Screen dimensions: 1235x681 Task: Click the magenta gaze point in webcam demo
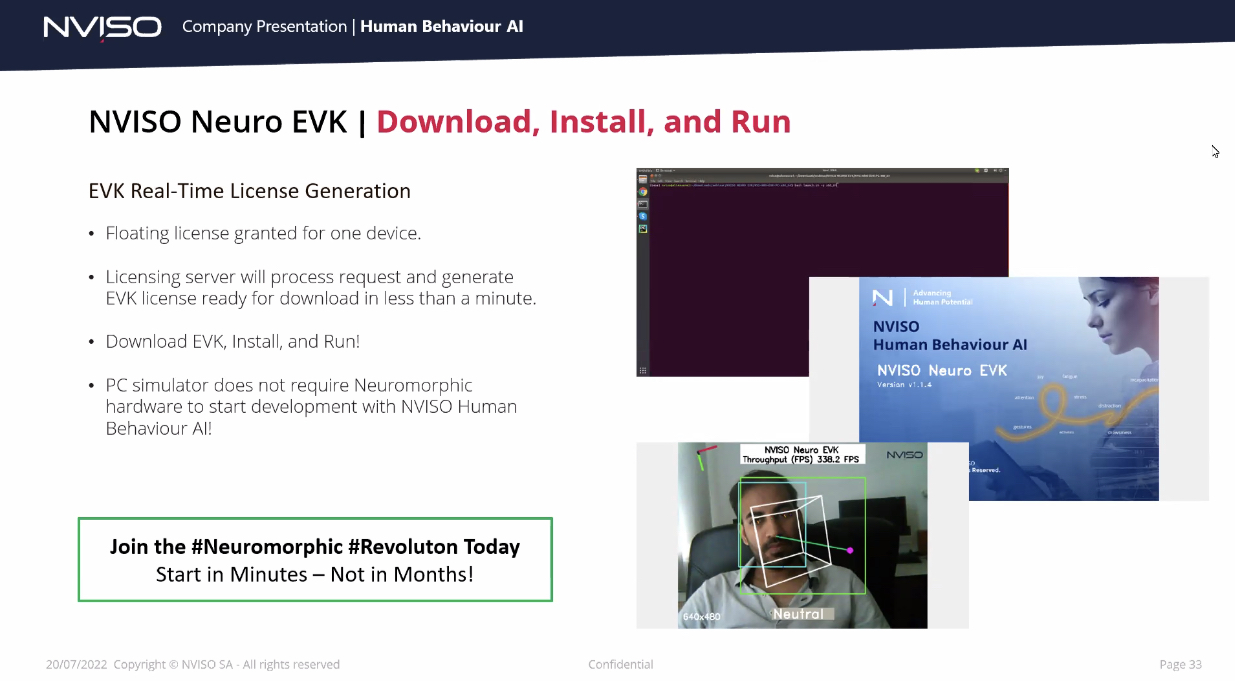click(850, 550)
